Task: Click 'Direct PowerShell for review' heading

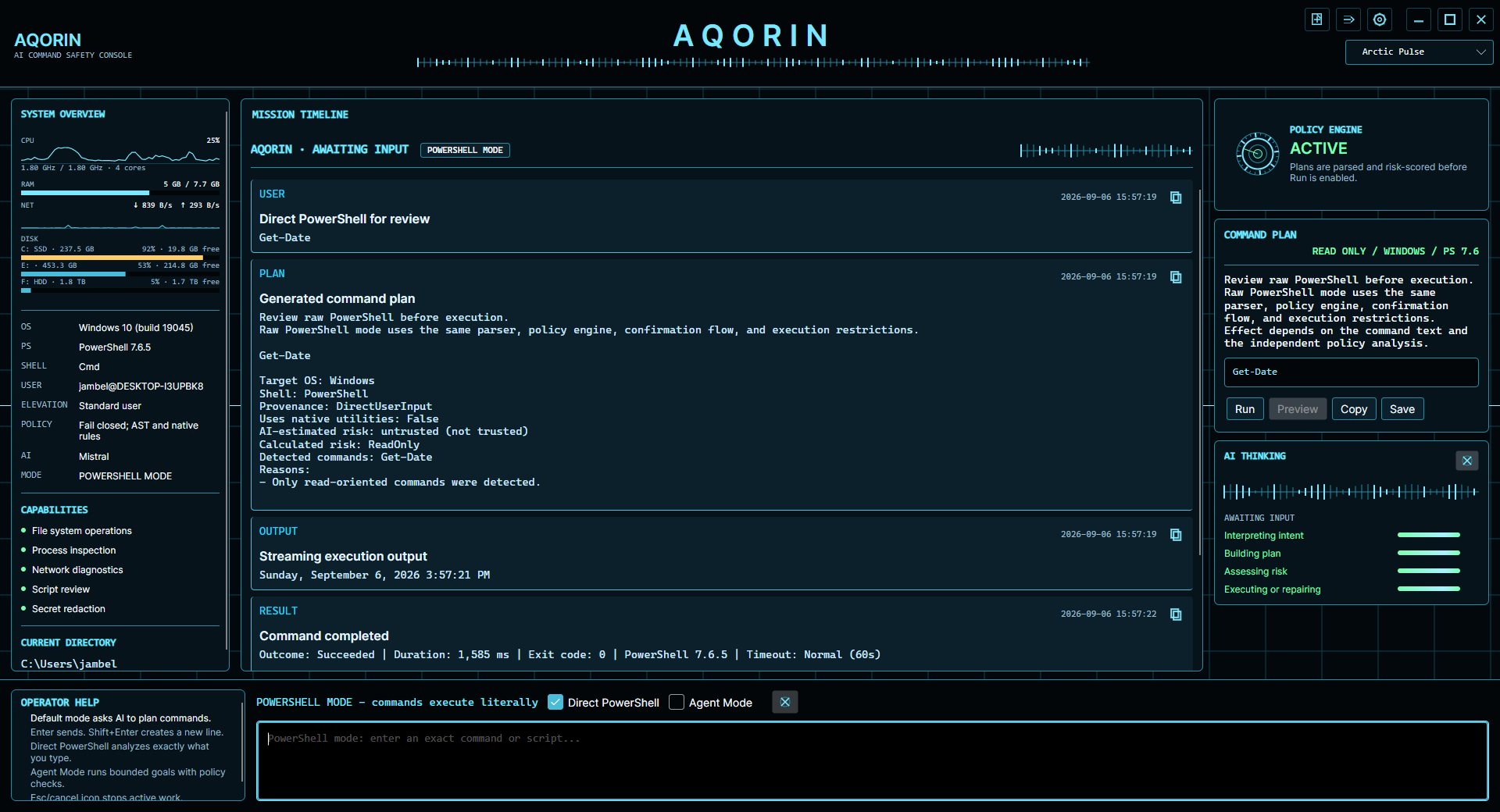Action: click(x=345, y=219)
